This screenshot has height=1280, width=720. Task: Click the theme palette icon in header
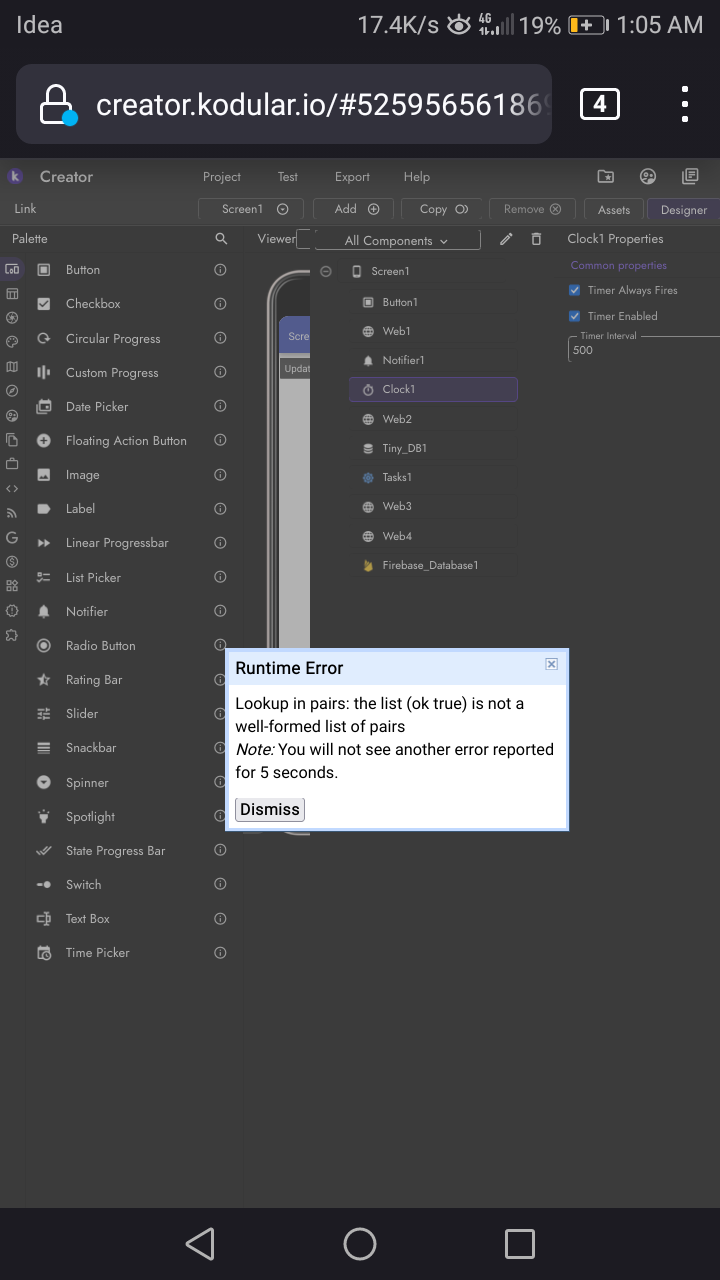pos(648,177)
